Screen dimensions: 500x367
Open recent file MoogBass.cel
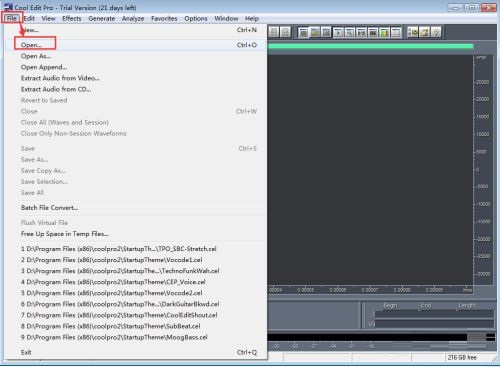tap(136, 337)
